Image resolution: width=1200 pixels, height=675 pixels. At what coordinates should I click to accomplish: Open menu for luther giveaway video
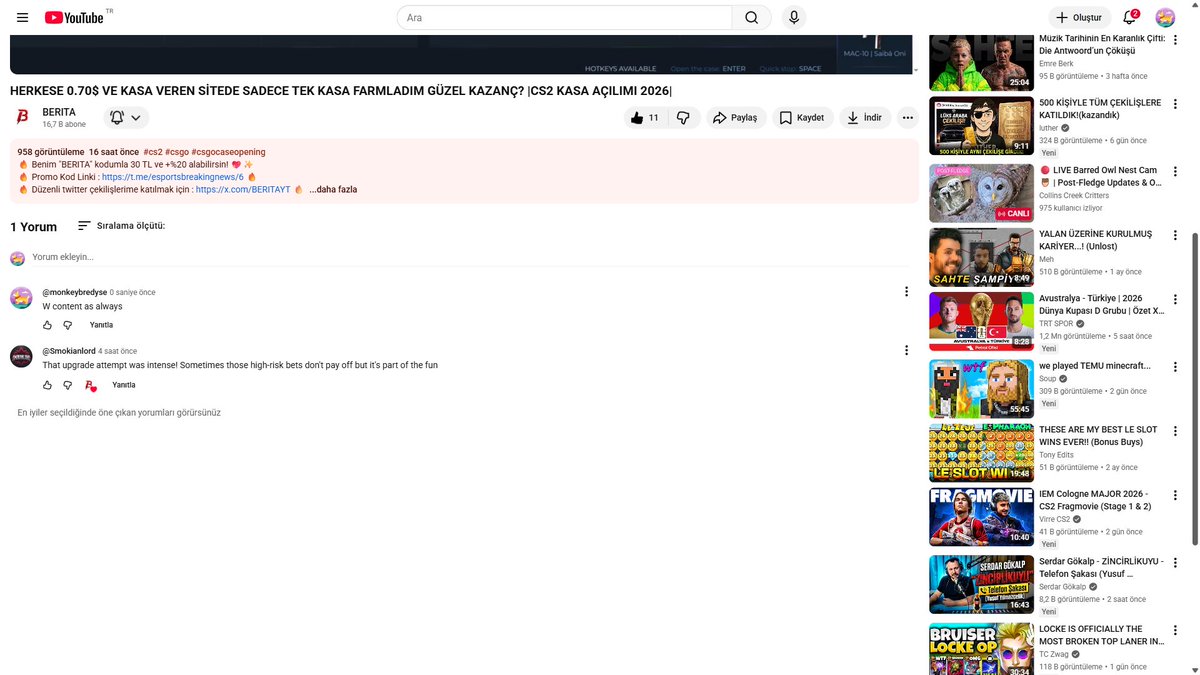1174,104
